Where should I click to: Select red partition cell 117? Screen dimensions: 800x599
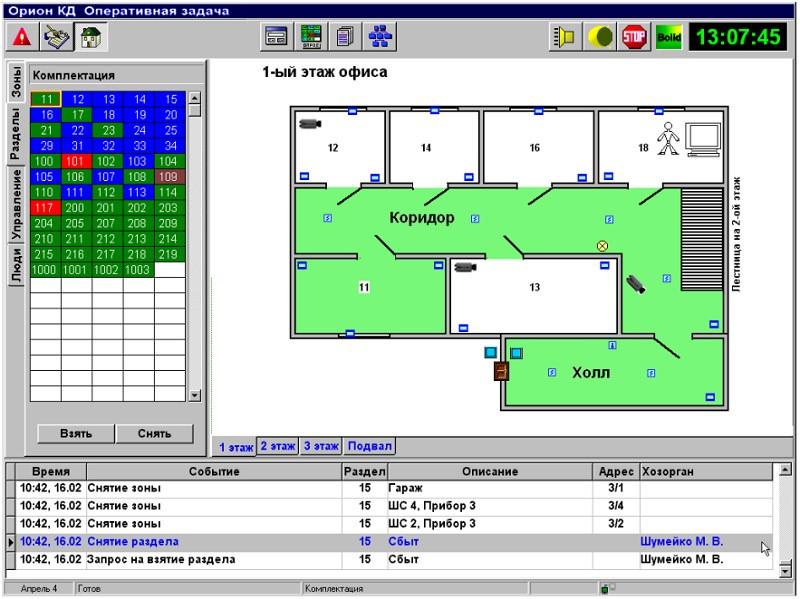point(45,208)
